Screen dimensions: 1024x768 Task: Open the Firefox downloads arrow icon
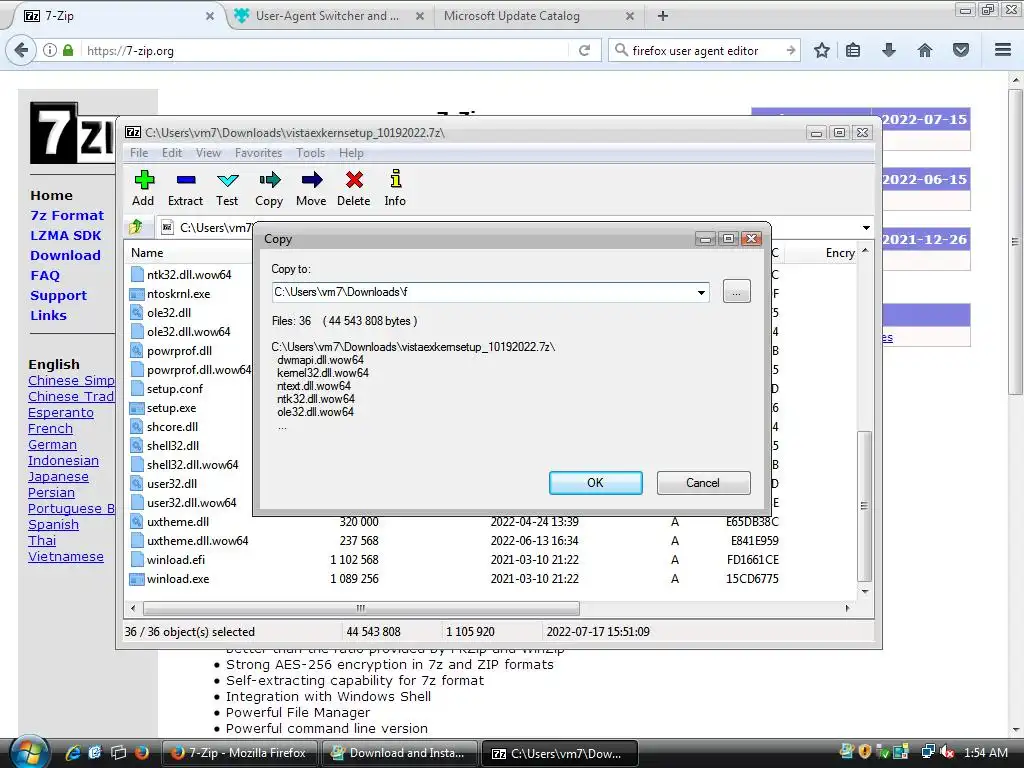(x=889, y=50)
